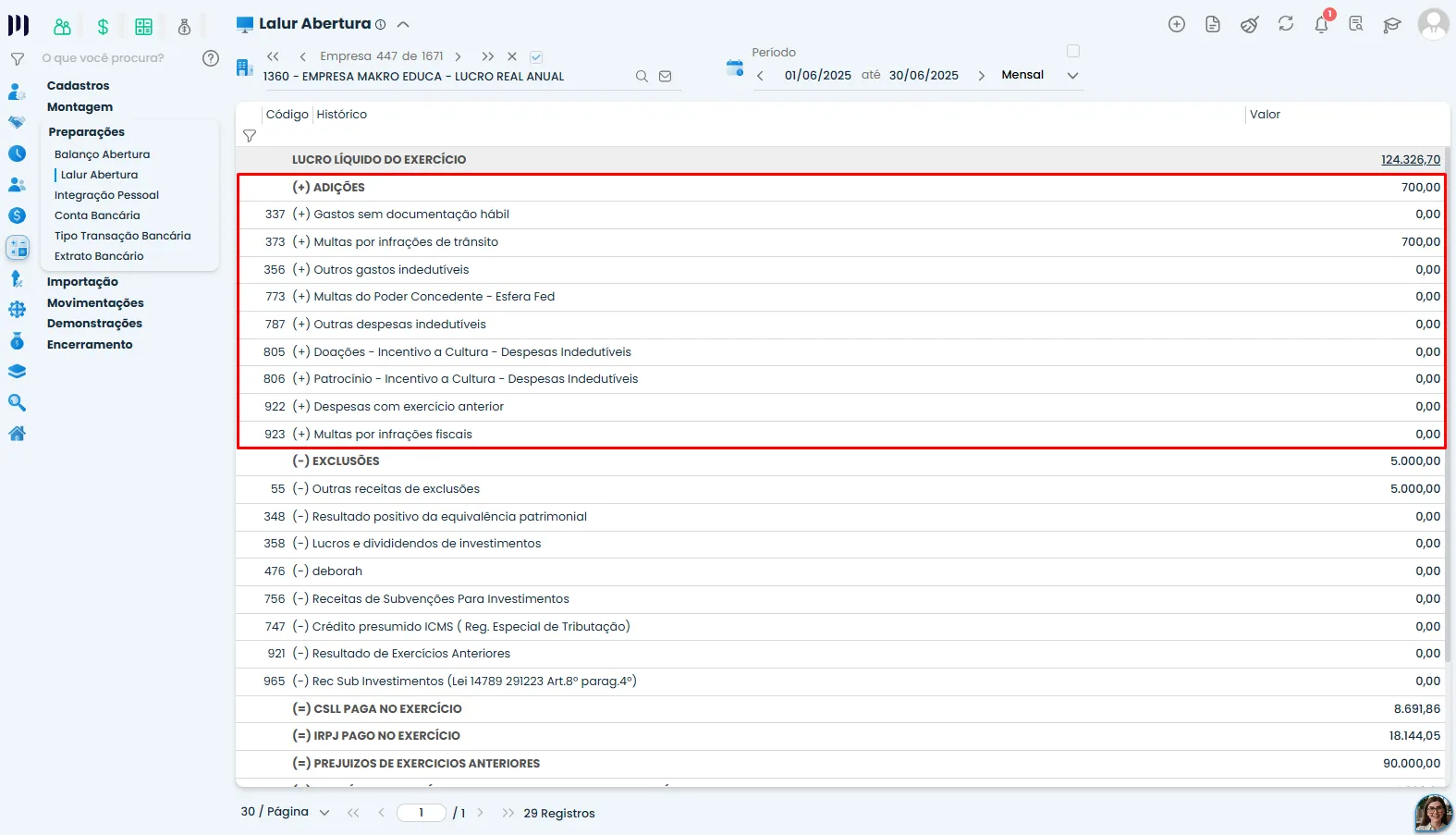Screen dimensions: 1456x835
Task: Click the 124.326,70 lucro líquido value link
Action: tap(1411, 160)
